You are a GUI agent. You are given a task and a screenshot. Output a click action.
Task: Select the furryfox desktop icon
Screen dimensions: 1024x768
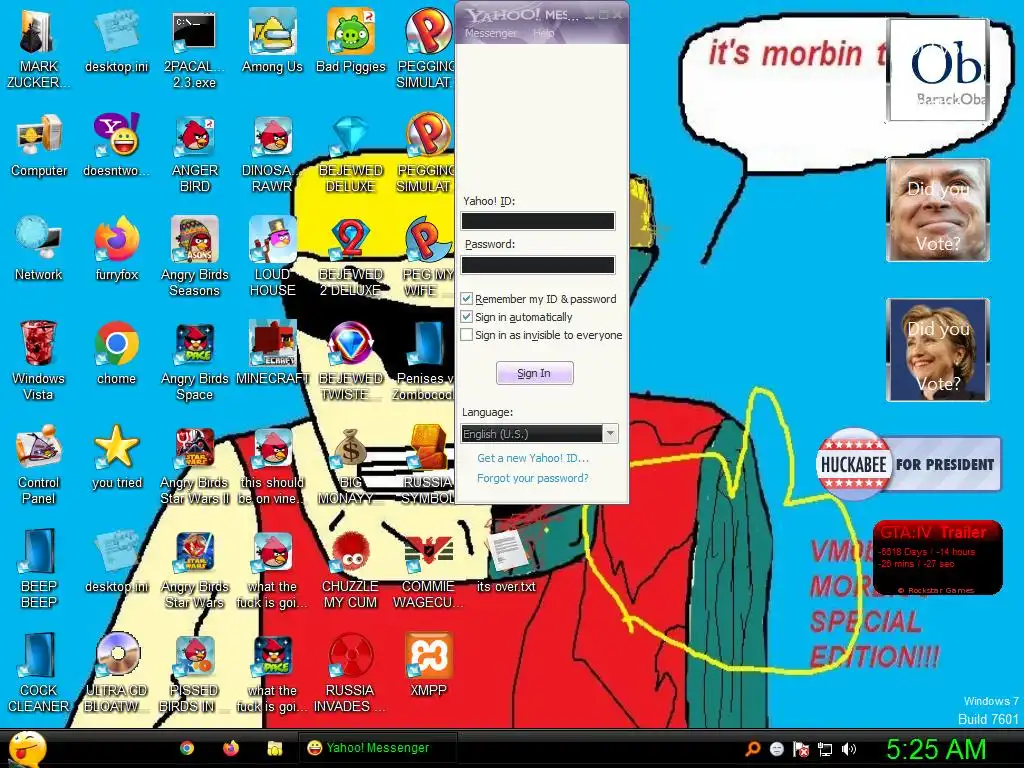tap(116, 248)
